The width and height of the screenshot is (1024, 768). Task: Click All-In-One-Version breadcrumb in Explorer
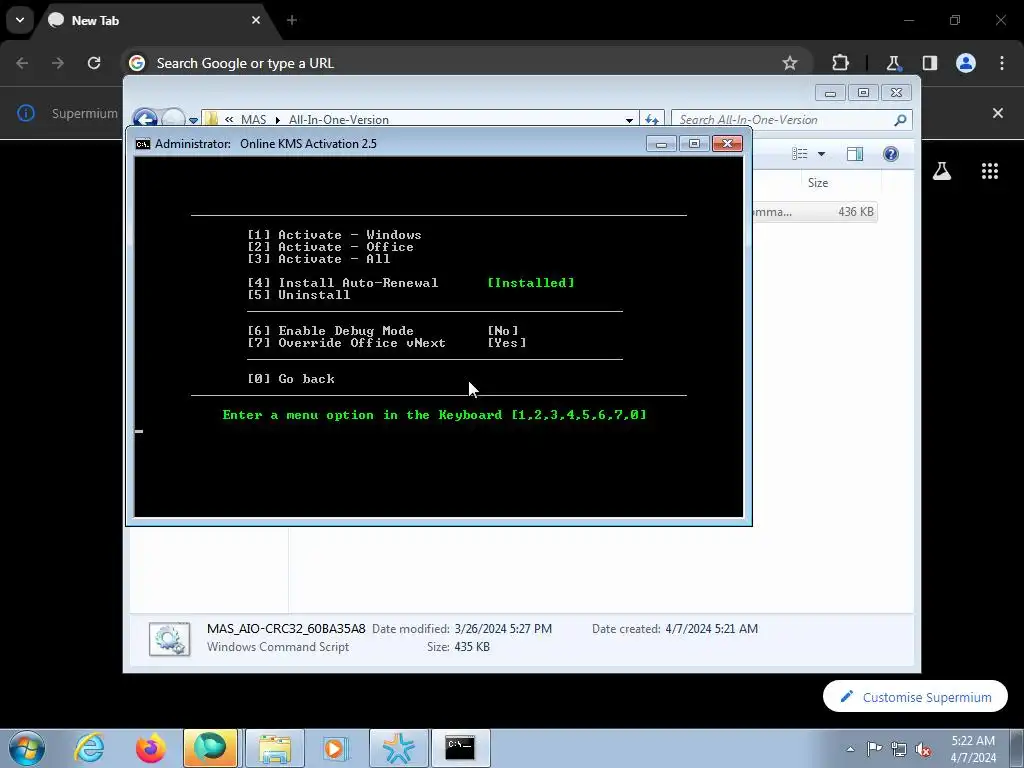tap(339, 120)
